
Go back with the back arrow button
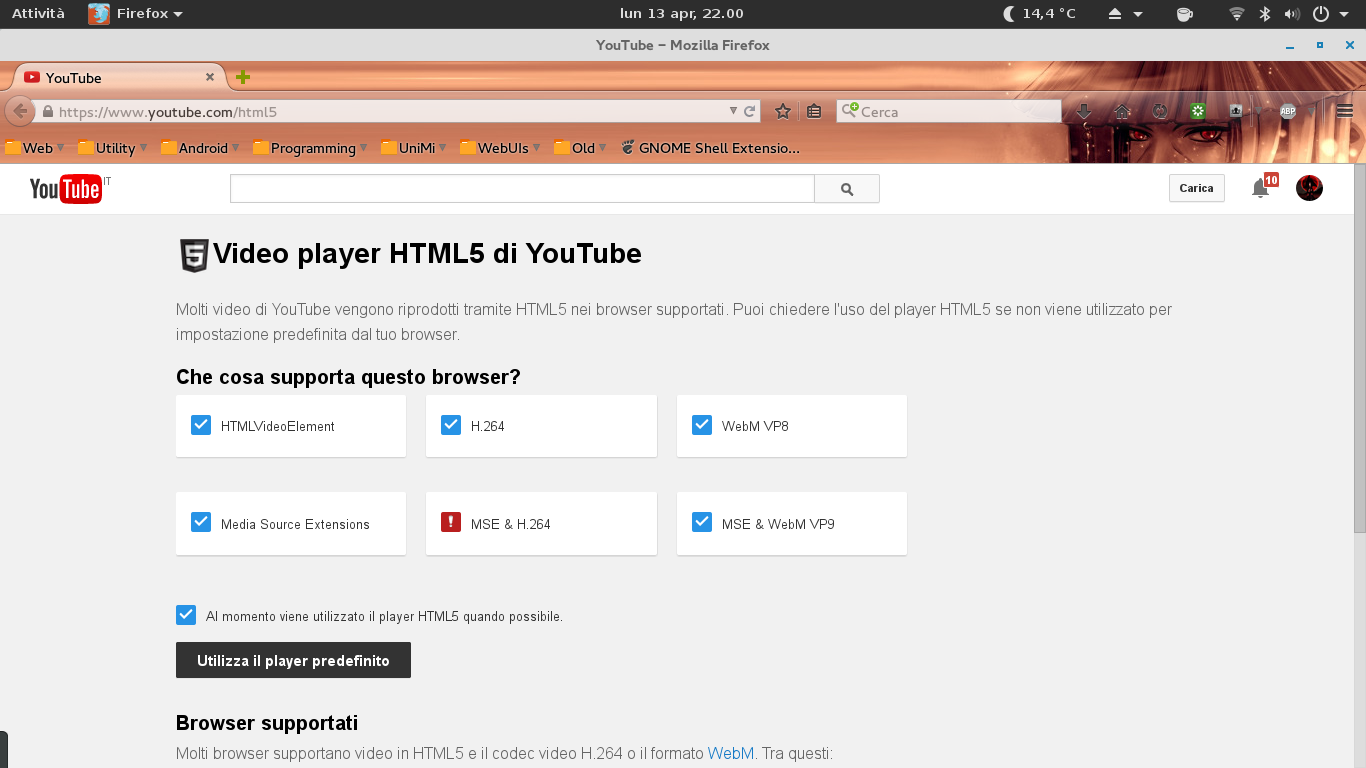pos(20,111)
